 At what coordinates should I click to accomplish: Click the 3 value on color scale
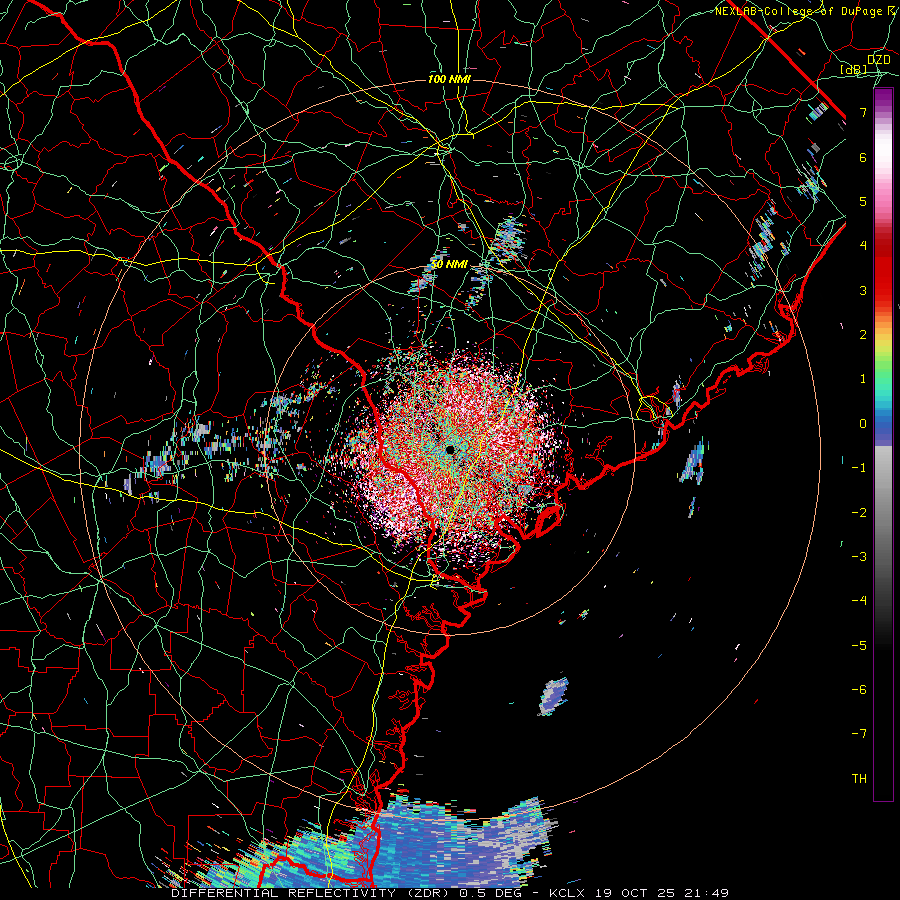tap(863, 290)
